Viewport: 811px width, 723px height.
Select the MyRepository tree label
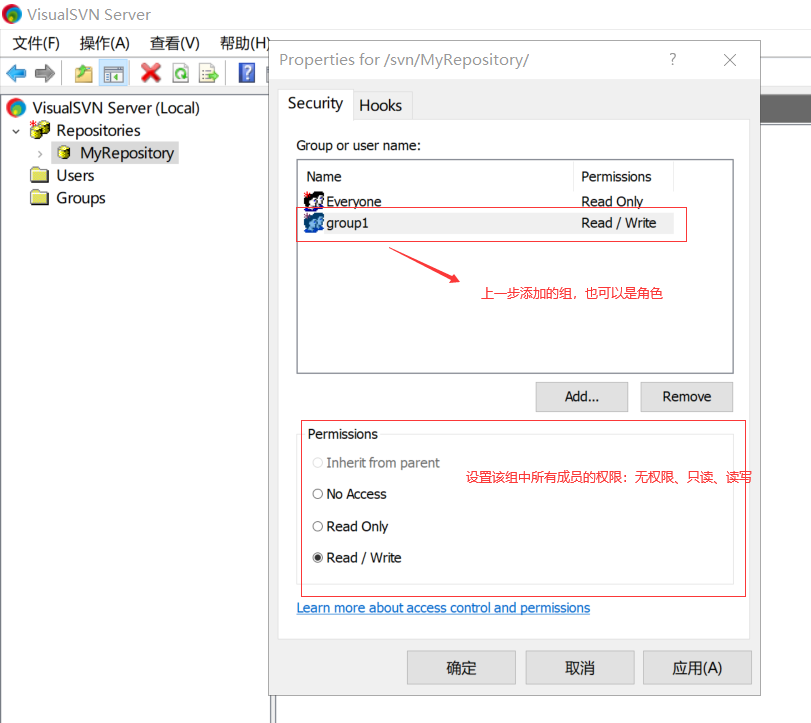[x=127, y=153]
